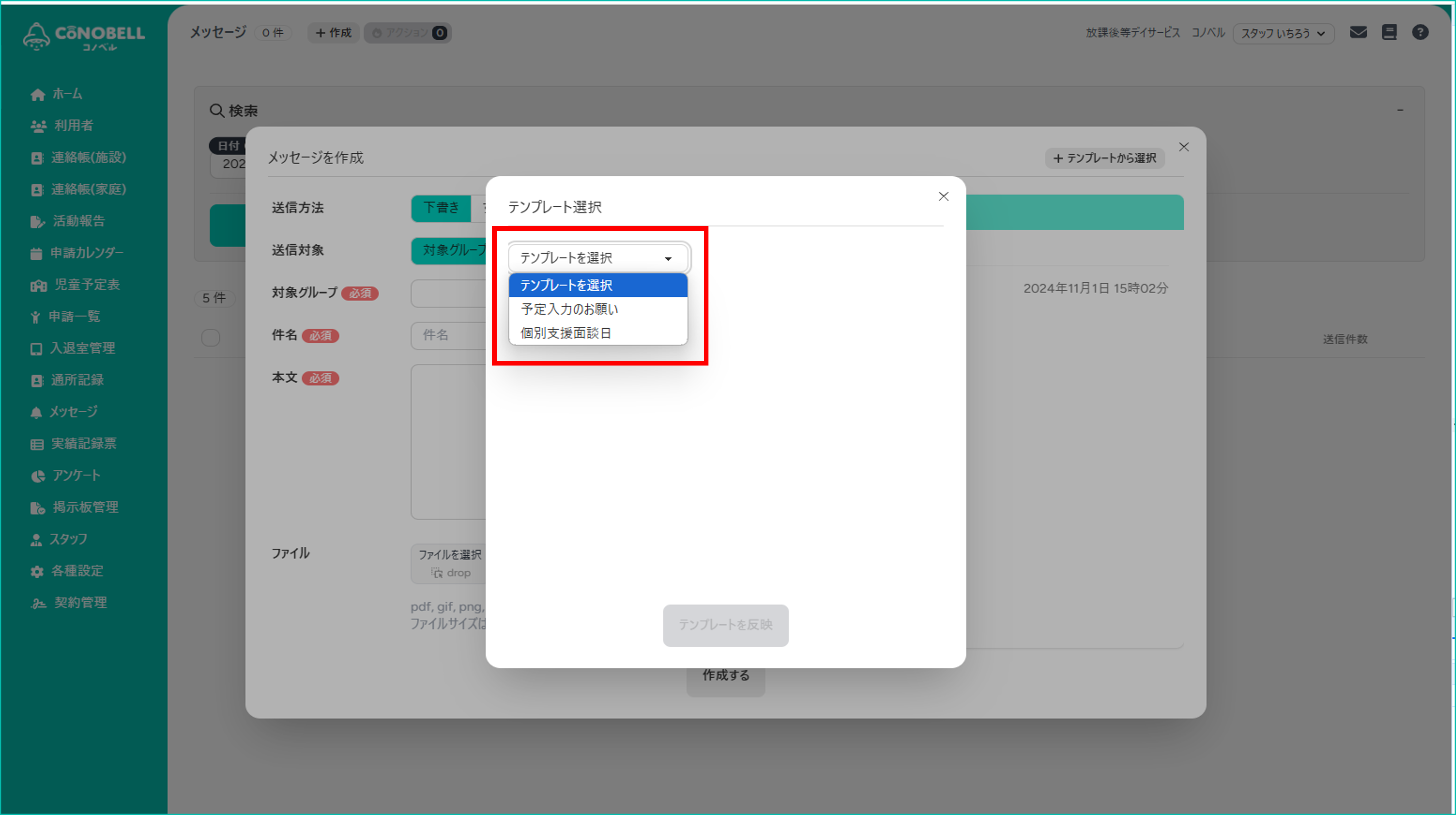Viewport: 1456px width, 815px height.
Task: Select the 下書き send method
Action: tap(441, 208)
